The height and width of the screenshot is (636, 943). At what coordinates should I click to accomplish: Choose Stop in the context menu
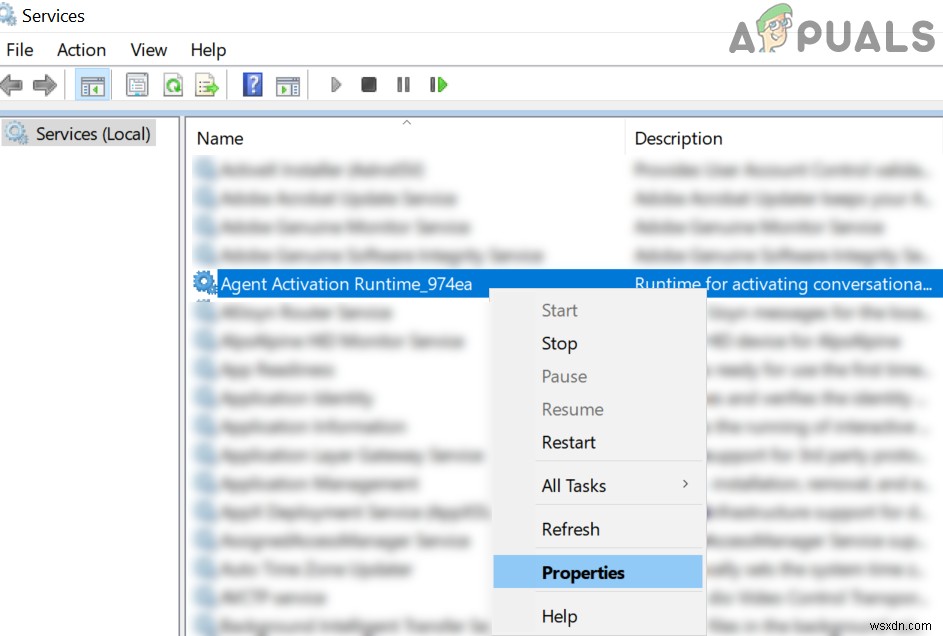(x=559, y=343)
